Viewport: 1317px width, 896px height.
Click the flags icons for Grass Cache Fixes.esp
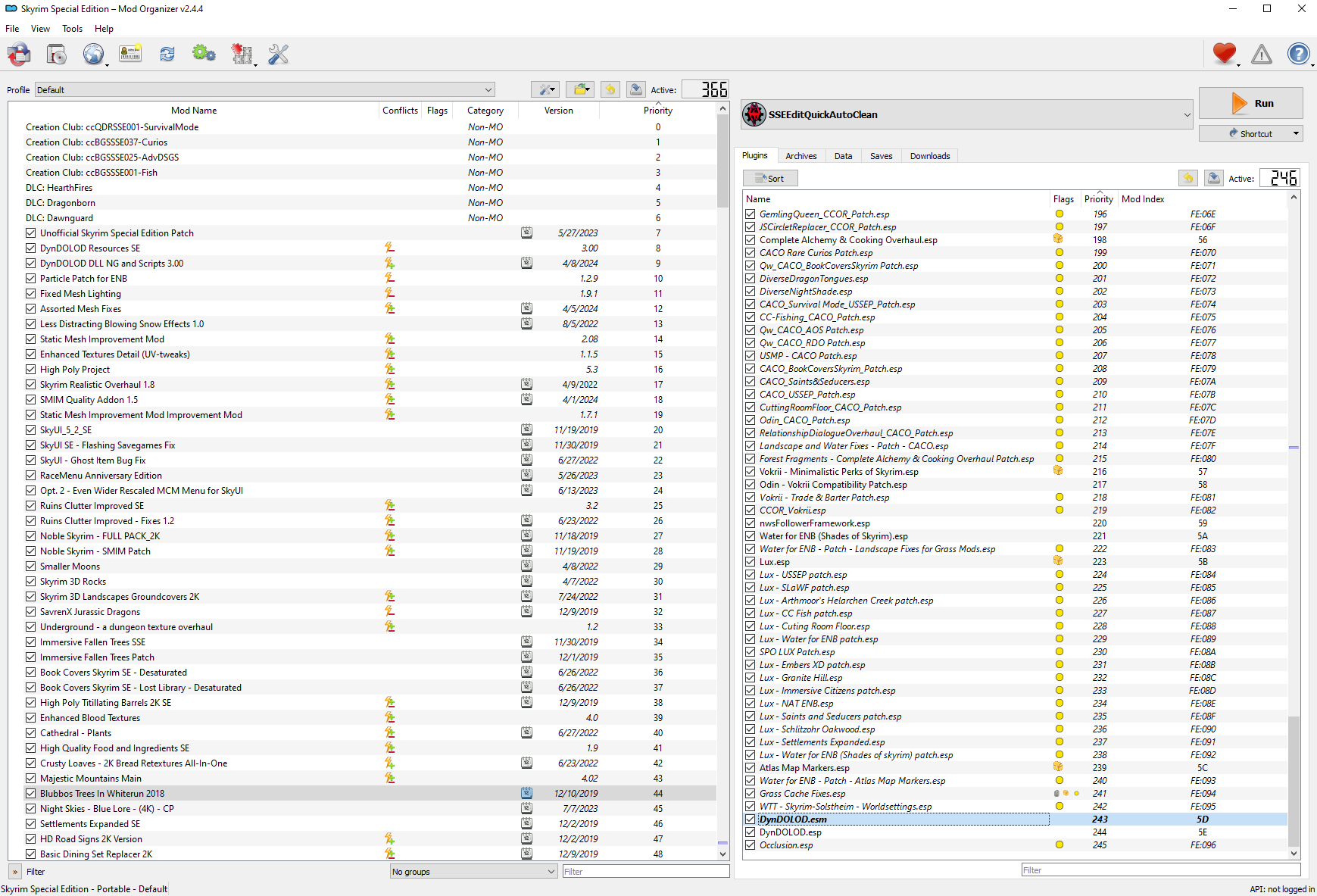[1066, 793]
